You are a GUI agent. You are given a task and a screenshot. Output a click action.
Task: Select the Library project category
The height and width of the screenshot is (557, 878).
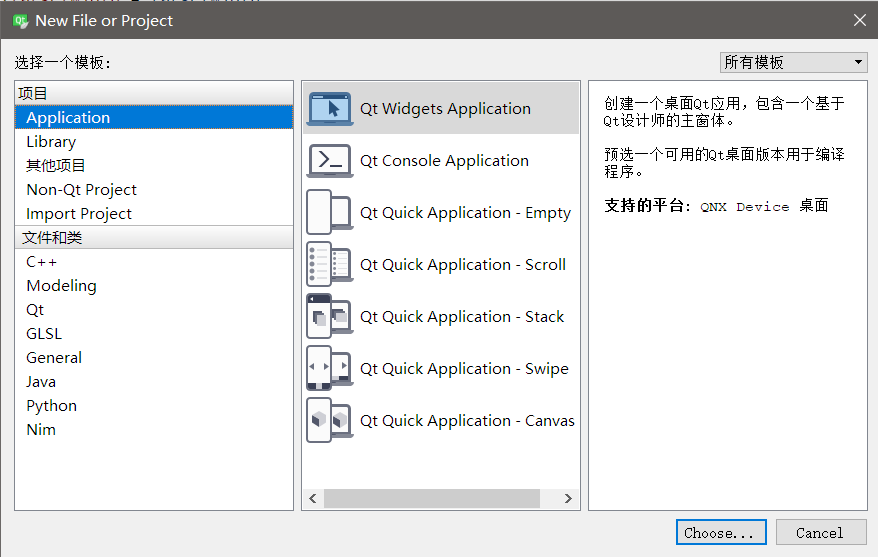(154, 142)
